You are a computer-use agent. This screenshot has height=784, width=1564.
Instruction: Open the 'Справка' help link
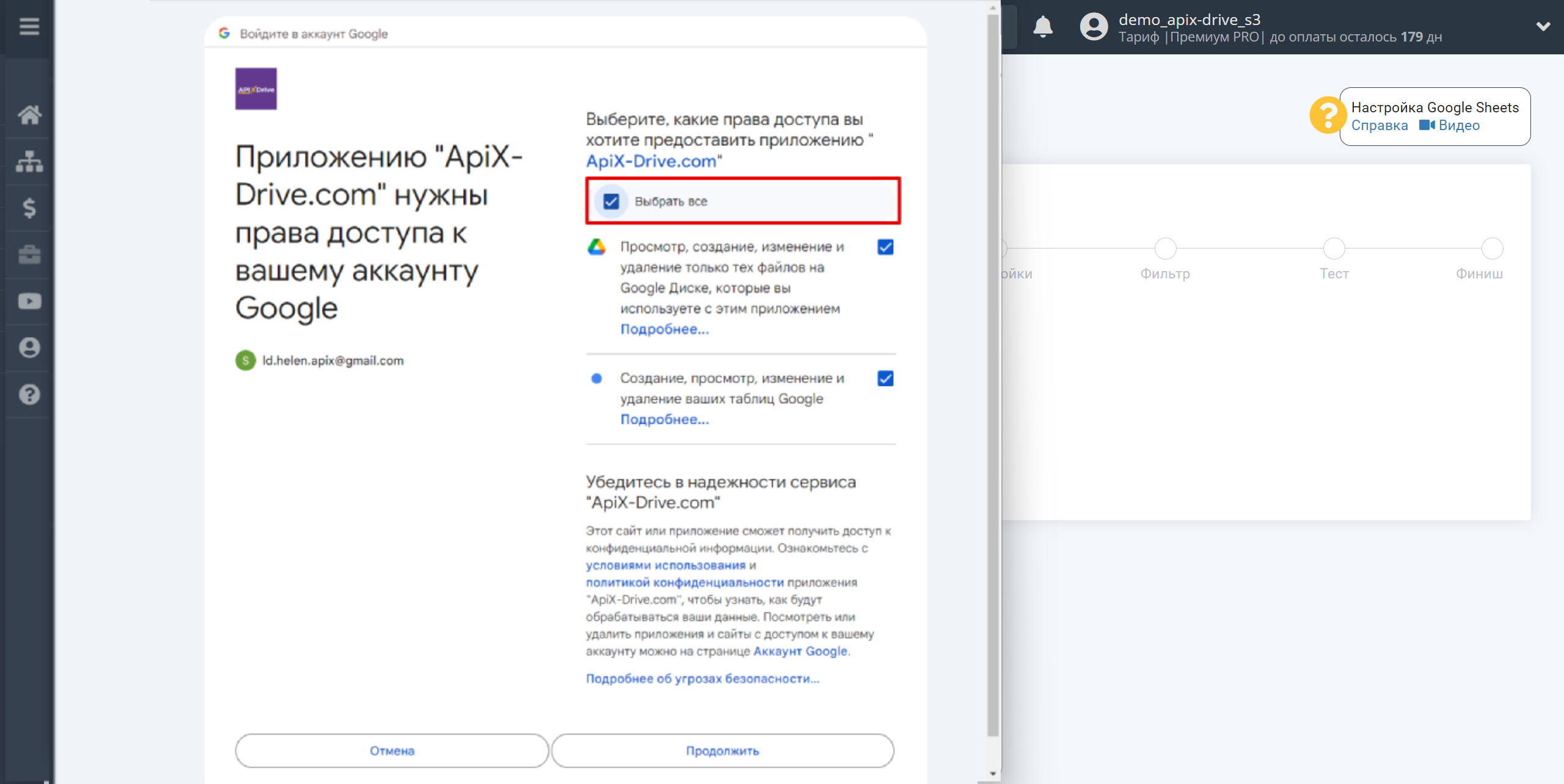click(1379, 125)
